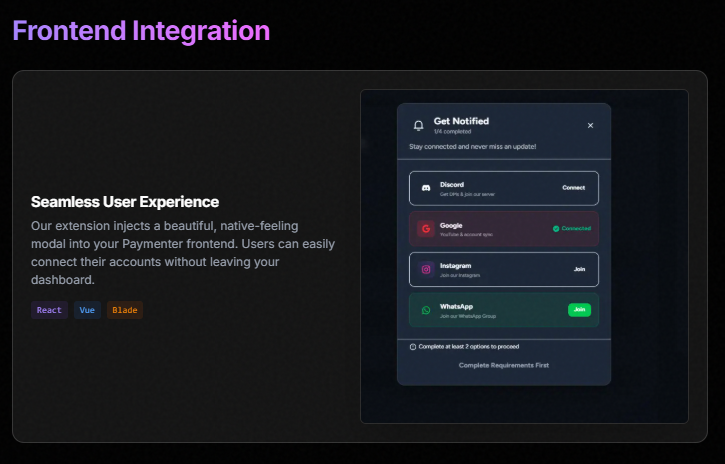
Task: Select the Vue tag
Action: click(x=87, y=310)
